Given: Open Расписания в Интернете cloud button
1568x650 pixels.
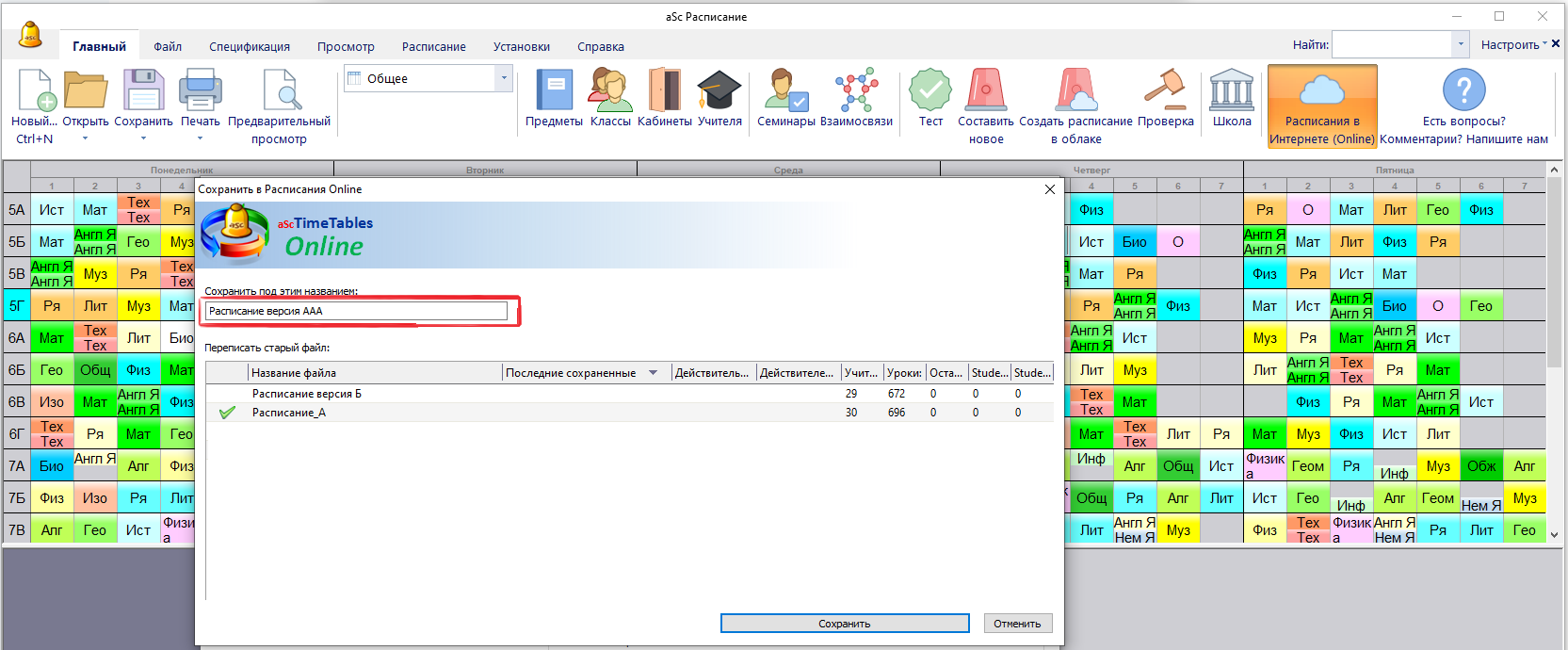Looking at the screenshot, I should (1322, 106).
